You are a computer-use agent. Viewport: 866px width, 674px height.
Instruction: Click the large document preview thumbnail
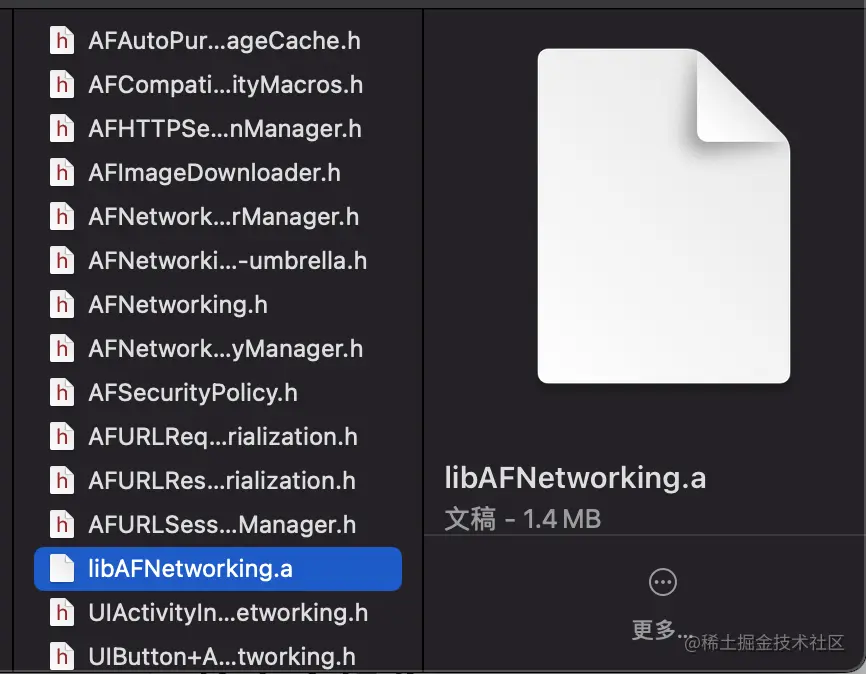(x=663, y=215)
